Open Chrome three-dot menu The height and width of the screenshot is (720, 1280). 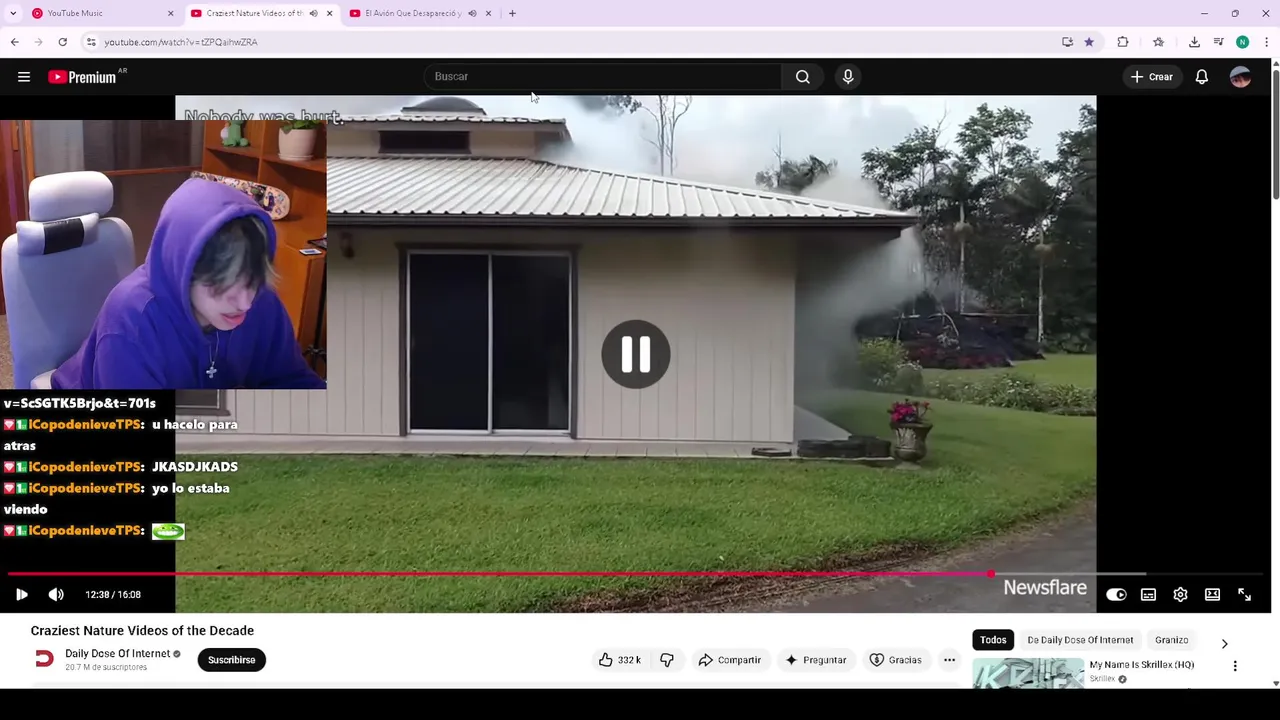click(x=1266, y=42)
